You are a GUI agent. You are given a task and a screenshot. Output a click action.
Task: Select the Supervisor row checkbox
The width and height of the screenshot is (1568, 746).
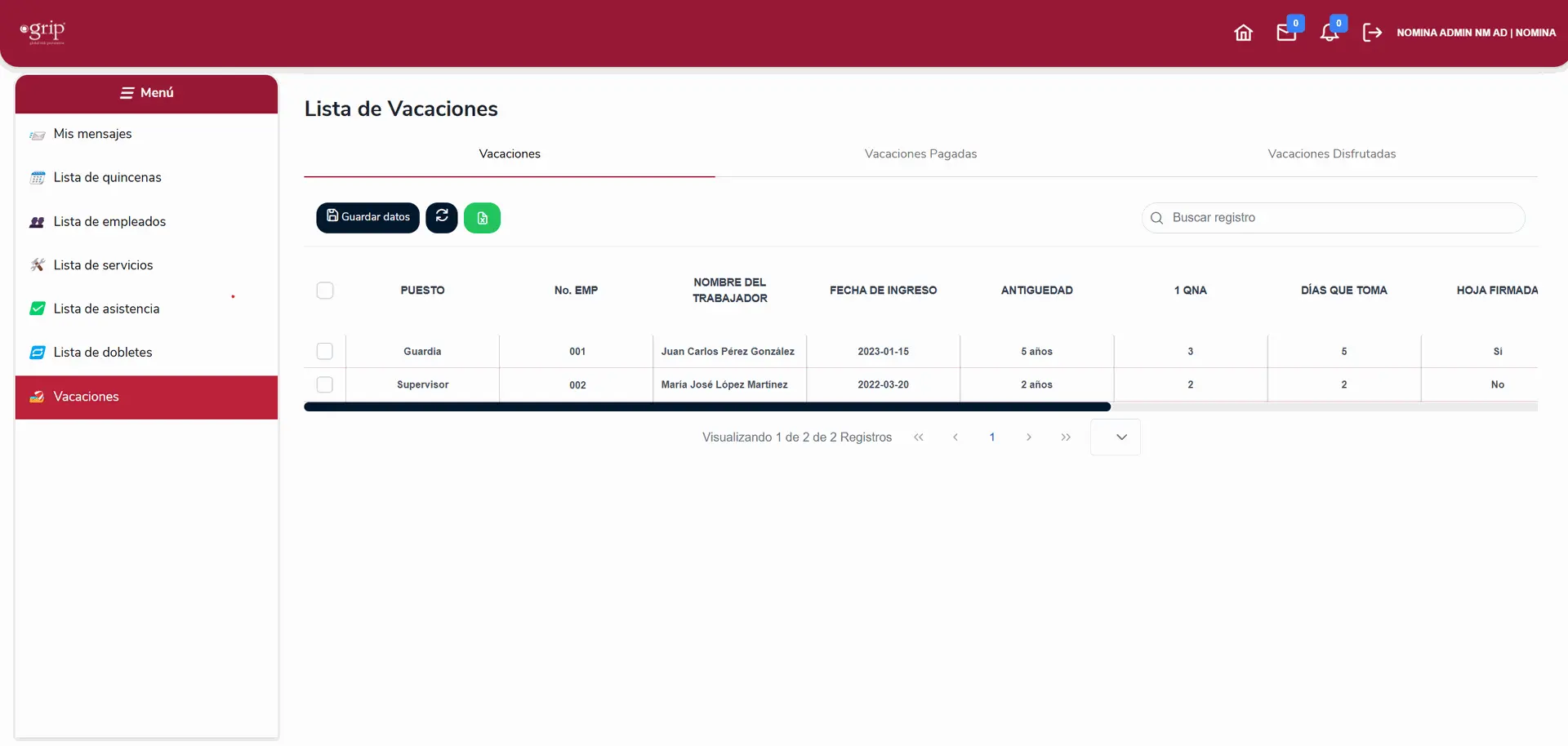pos(325,384)
